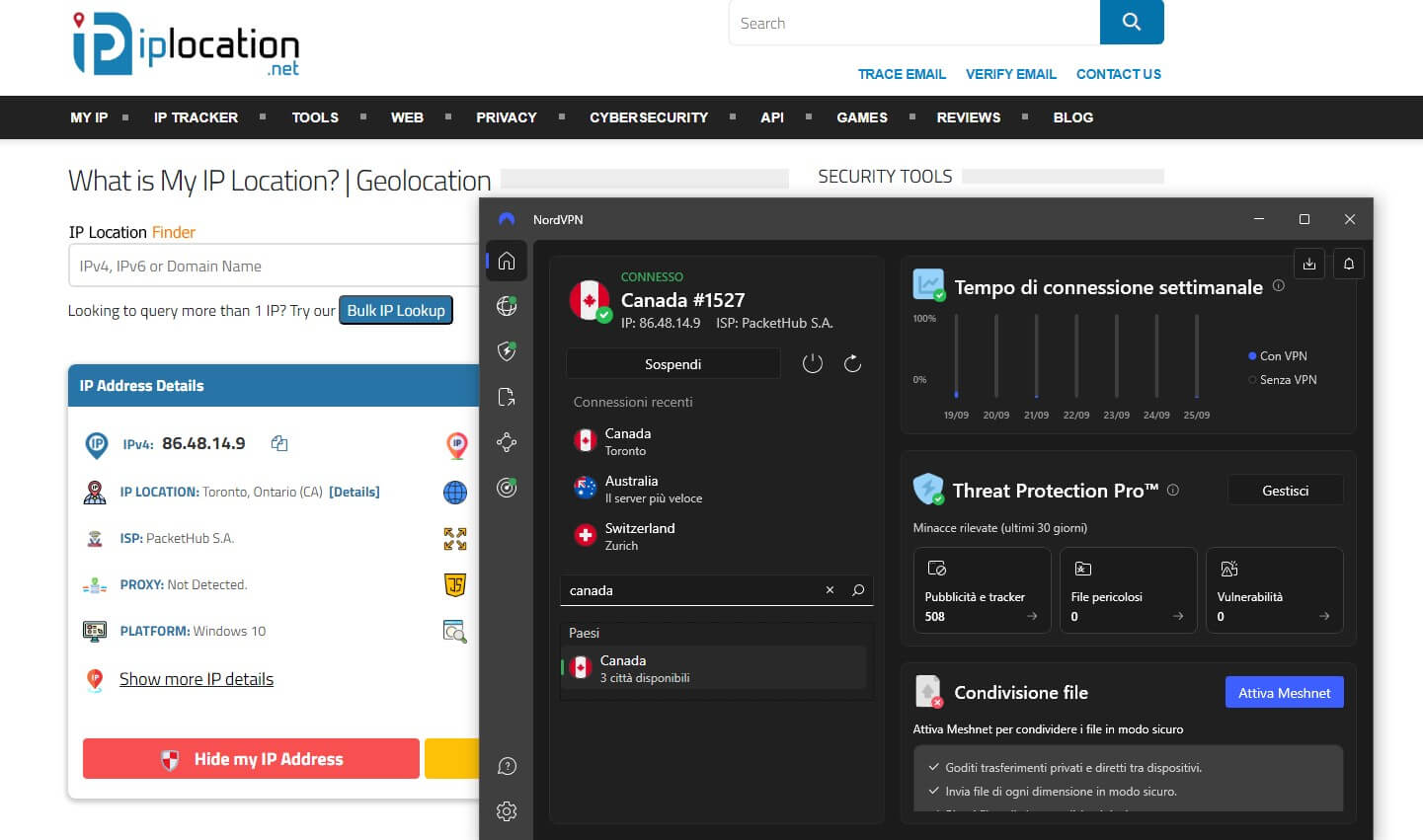Select Canada with 3 città disponibili
Image resolution: width=1423 pixels, height=840 pixels.
coord(716,668)
